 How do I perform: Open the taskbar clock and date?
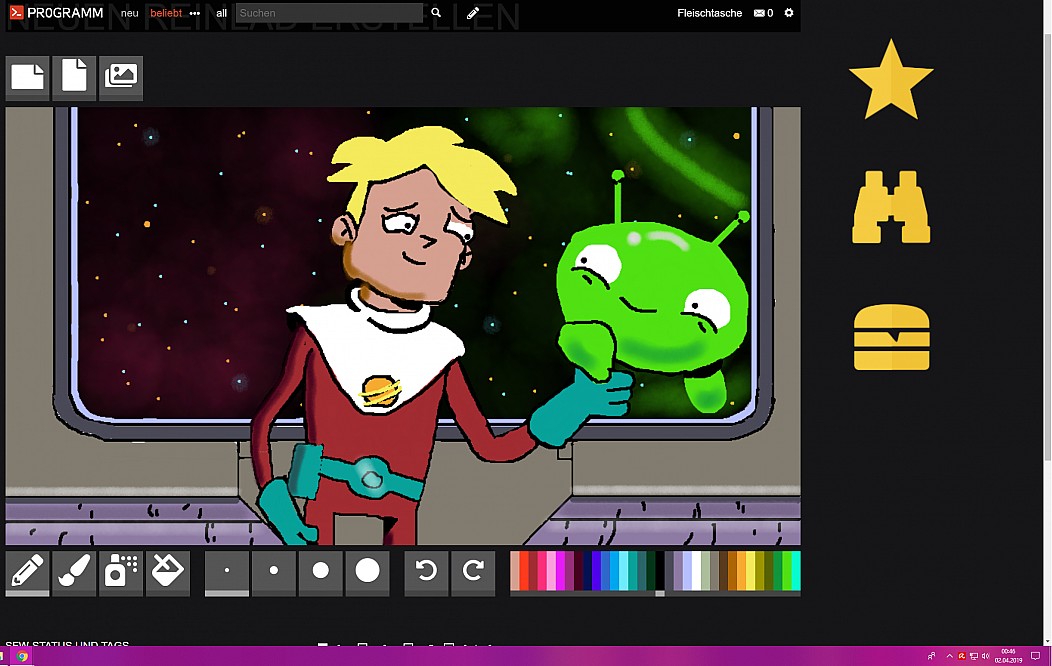1008,656
